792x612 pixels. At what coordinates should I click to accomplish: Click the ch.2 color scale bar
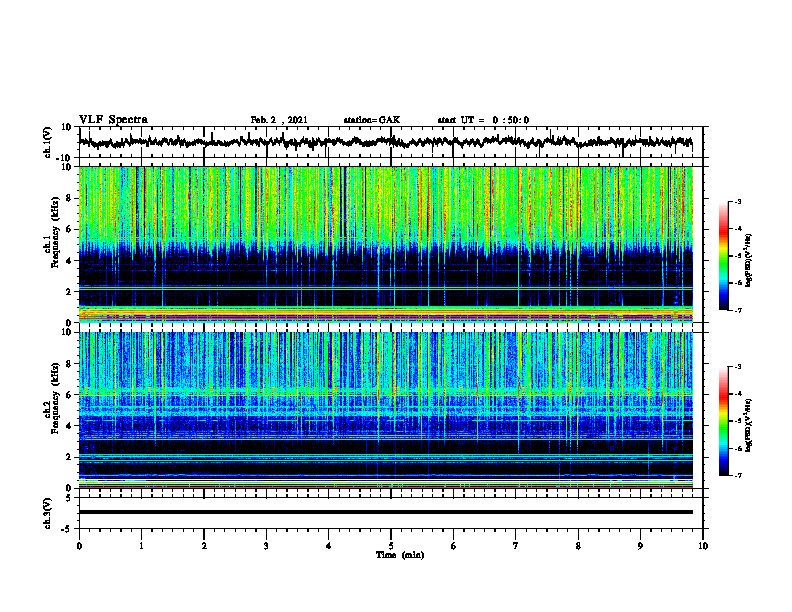723,421
